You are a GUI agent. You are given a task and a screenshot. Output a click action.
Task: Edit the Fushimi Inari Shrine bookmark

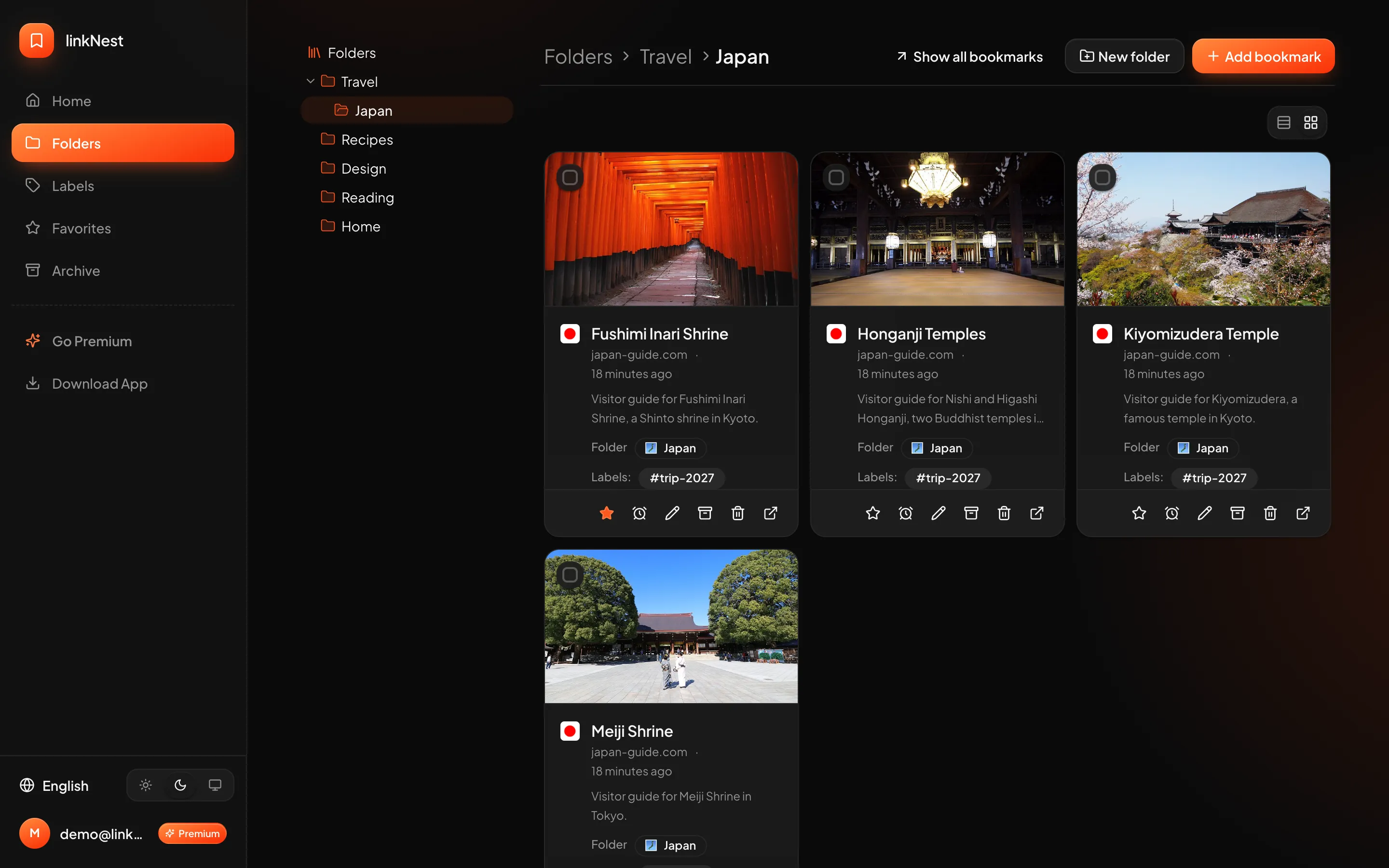click(x=672, y=513)
